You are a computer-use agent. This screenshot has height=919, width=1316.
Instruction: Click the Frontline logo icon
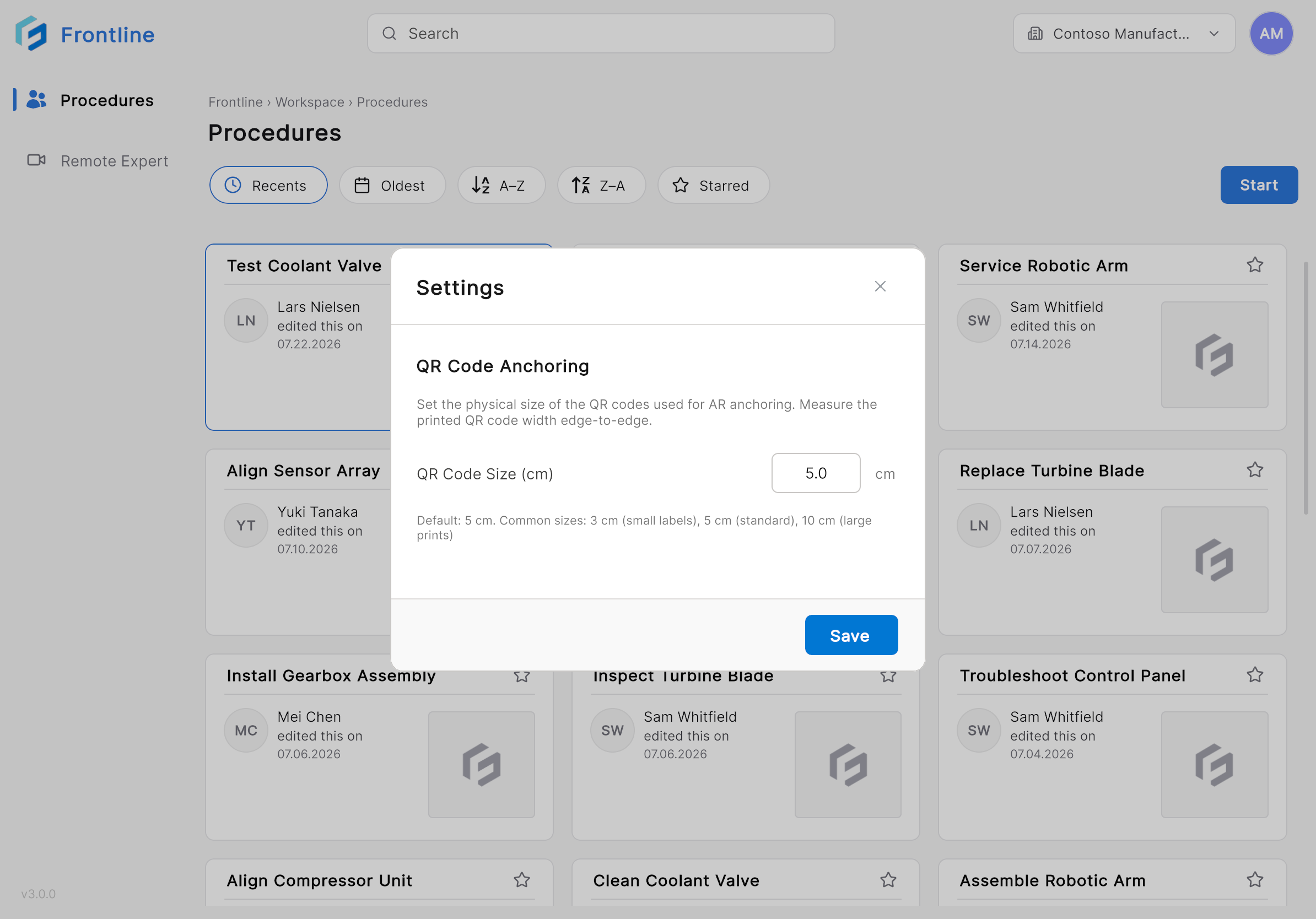[x=31, y=34]
